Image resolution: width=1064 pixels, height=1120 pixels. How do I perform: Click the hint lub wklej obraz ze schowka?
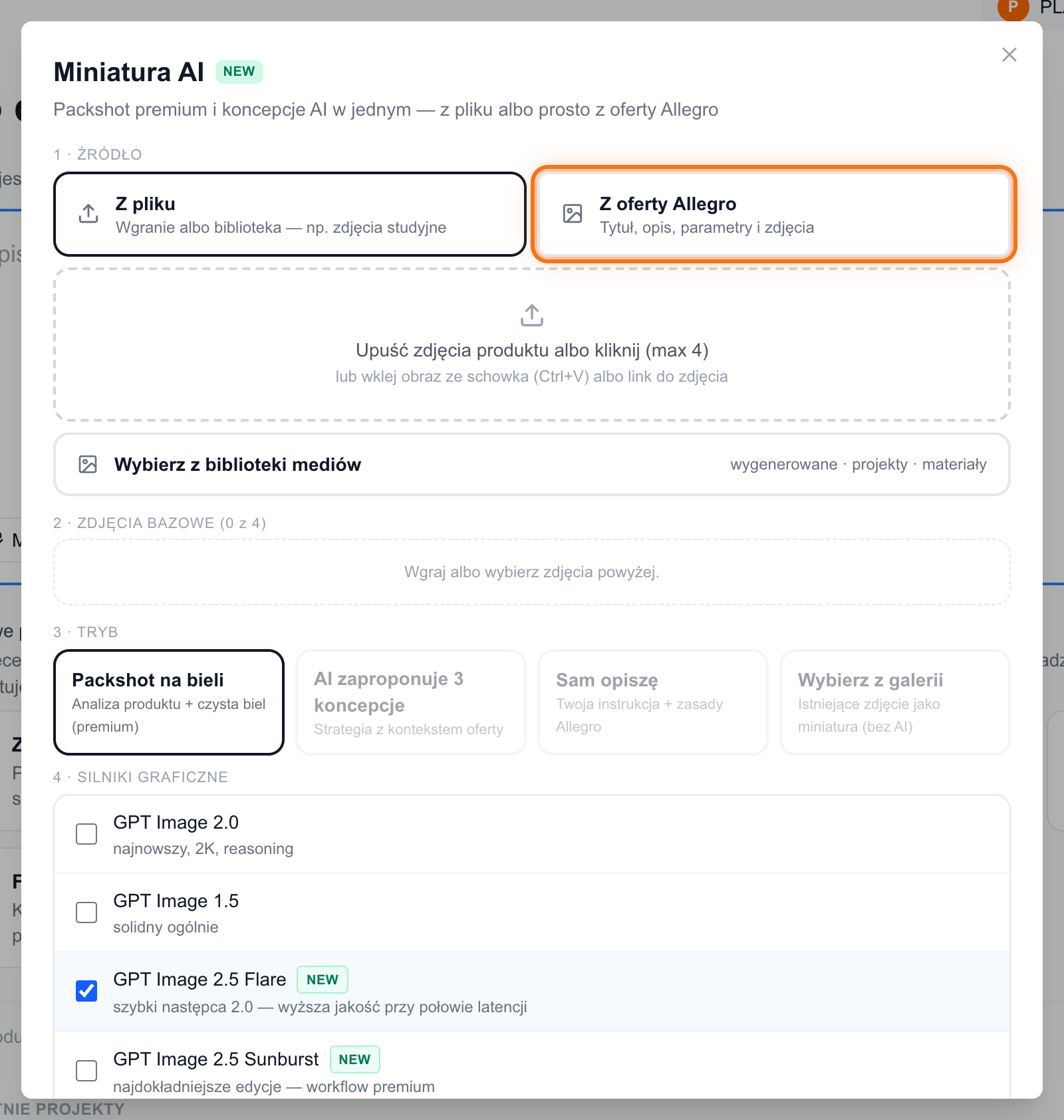pos(532,376)
